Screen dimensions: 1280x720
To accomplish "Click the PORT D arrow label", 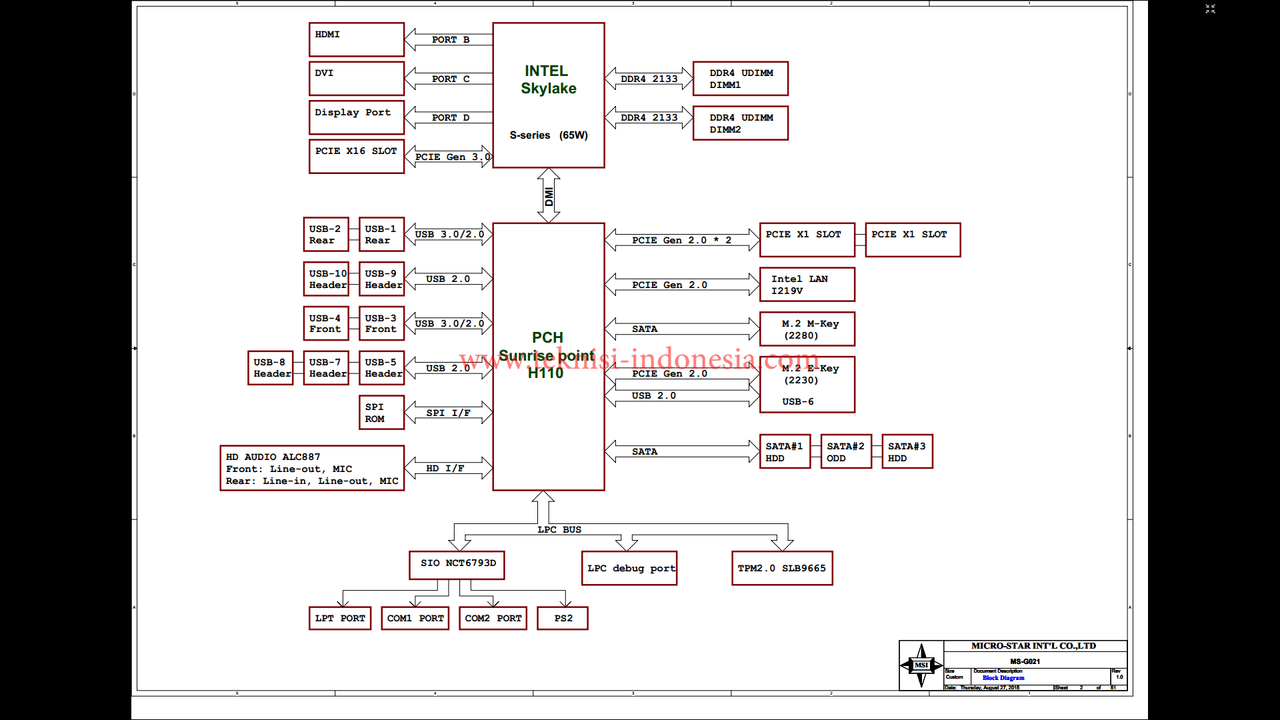I will point(451,118).
